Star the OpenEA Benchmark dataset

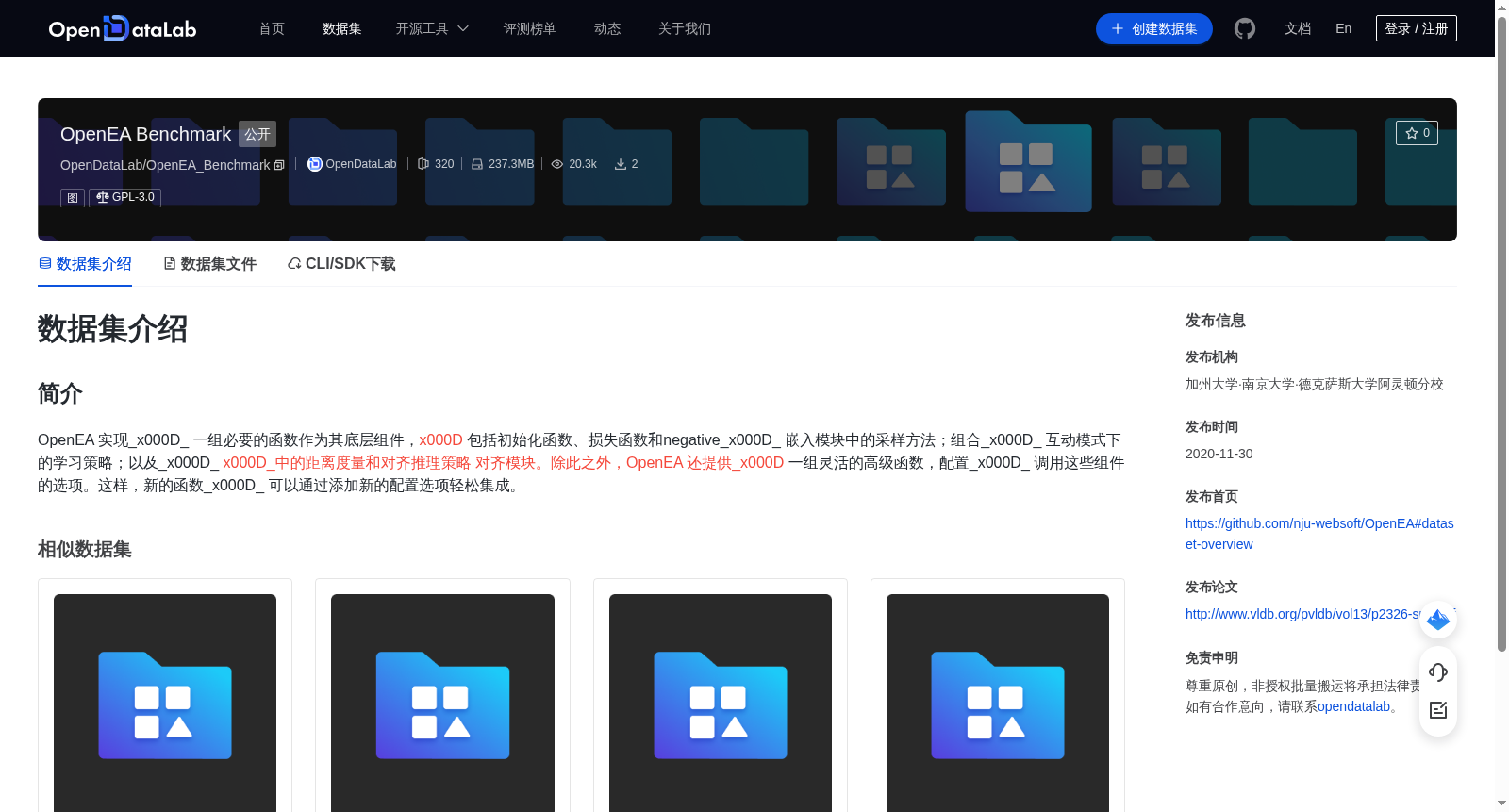[x=1417, y=133]
